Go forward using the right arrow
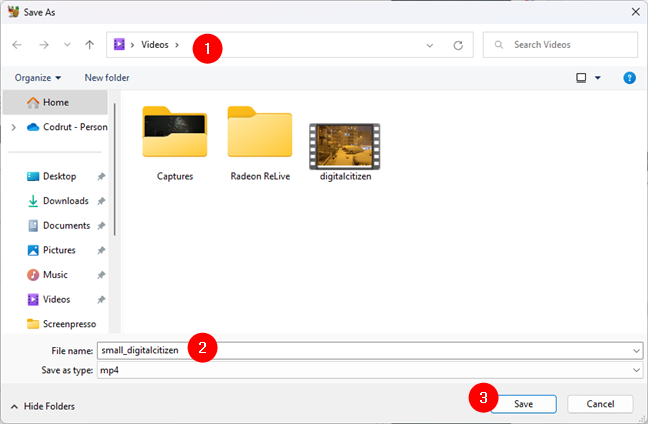 tap(44, 45)
